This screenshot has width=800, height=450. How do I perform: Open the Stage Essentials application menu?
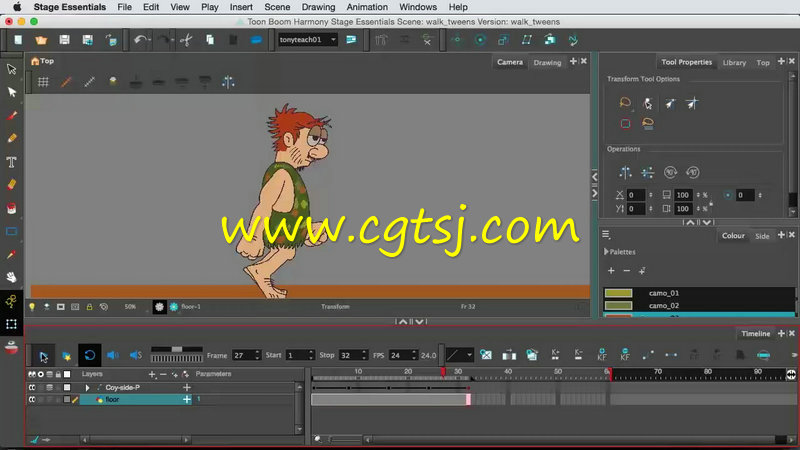70,7
